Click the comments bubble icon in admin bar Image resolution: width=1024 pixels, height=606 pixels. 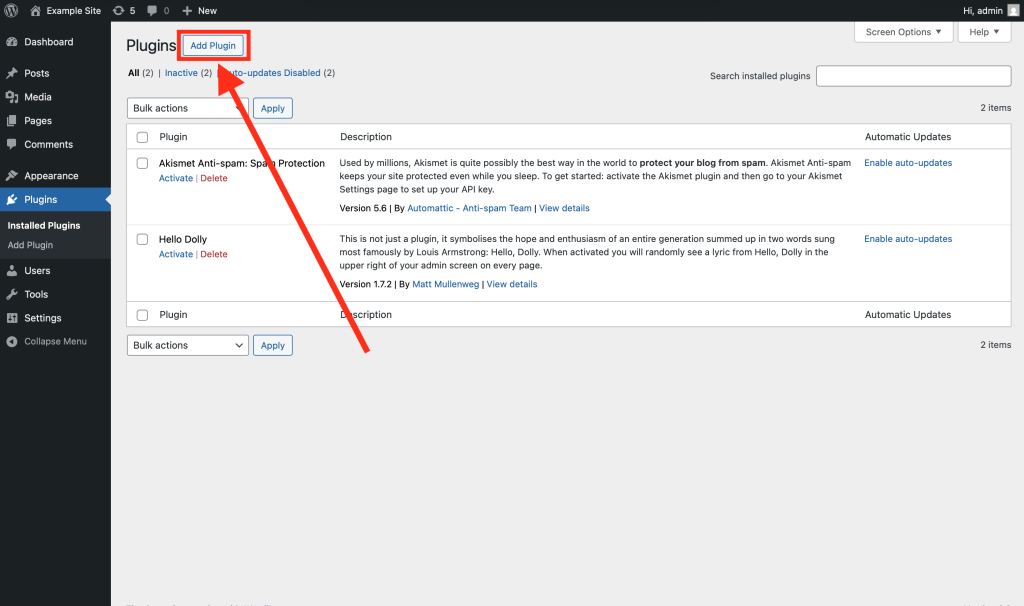(x=153, y=10)
